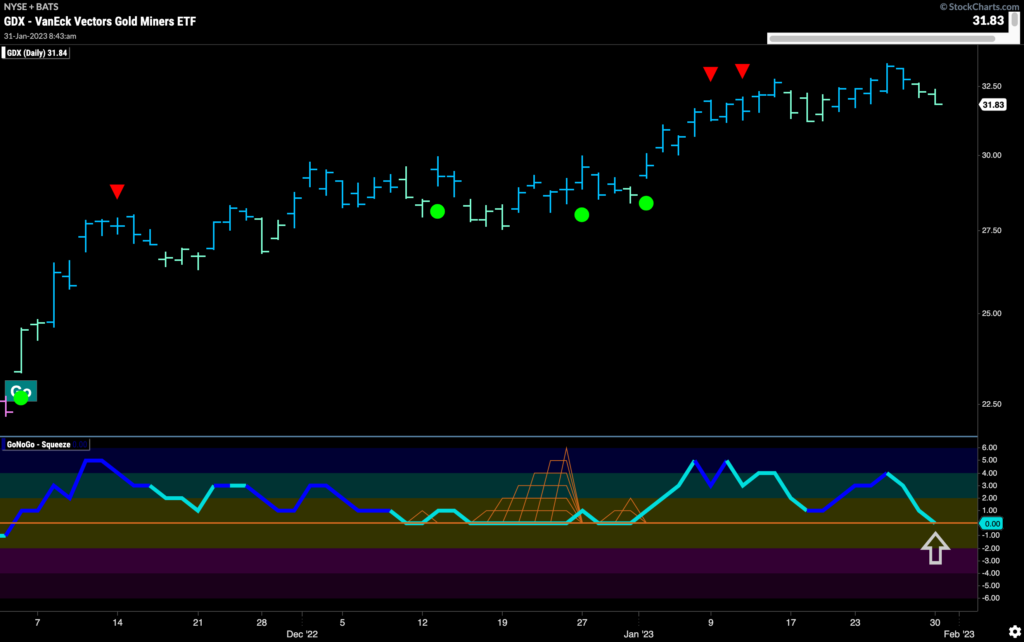Click the red triangle marker above the January peak
Screen dimensions: 1024x642
point(711,73)
